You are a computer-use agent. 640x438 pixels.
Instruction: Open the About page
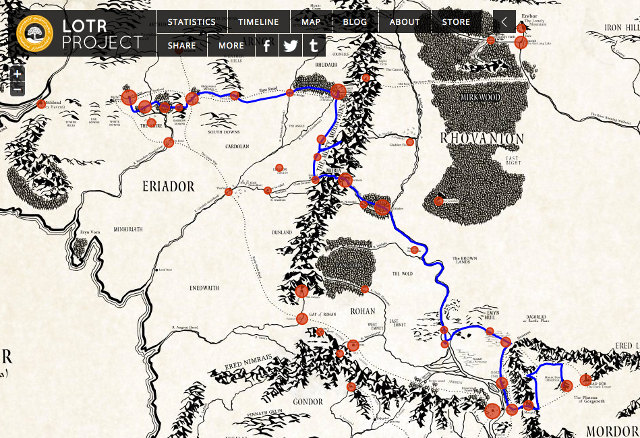click(404, 22)
